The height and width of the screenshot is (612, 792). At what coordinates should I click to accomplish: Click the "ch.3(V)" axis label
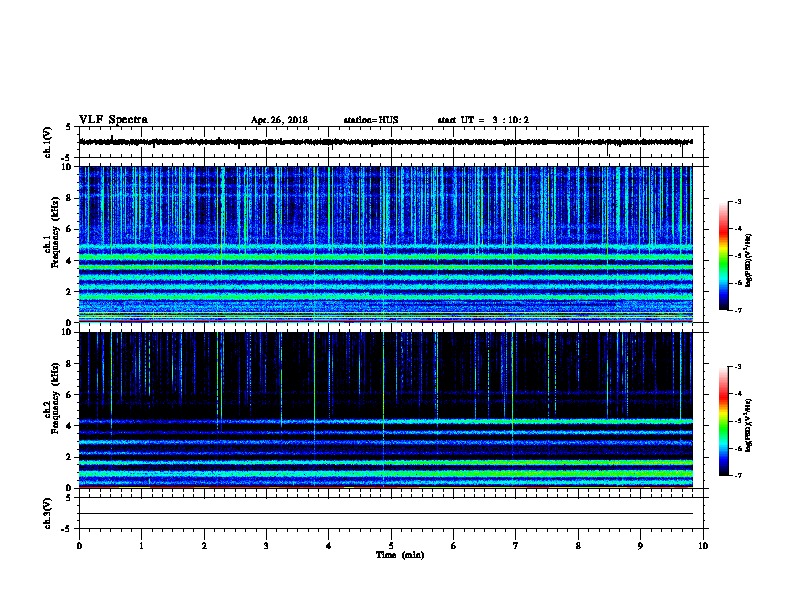48,513
